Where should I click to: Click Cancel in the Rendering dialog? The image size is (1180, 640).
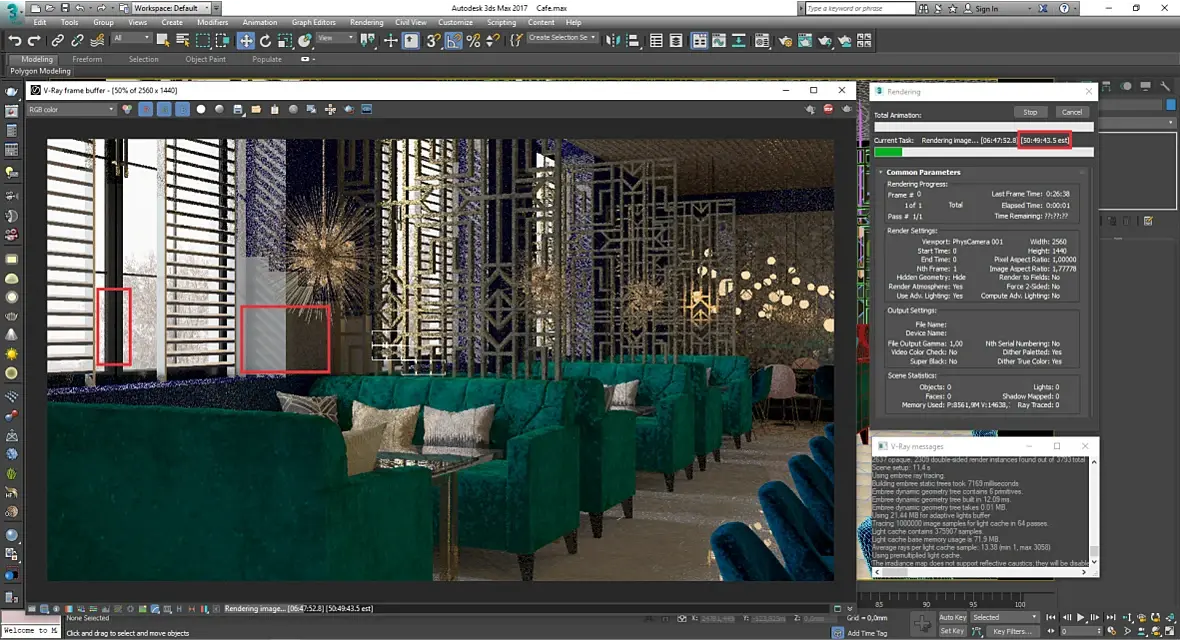(x=1071, y=112)
